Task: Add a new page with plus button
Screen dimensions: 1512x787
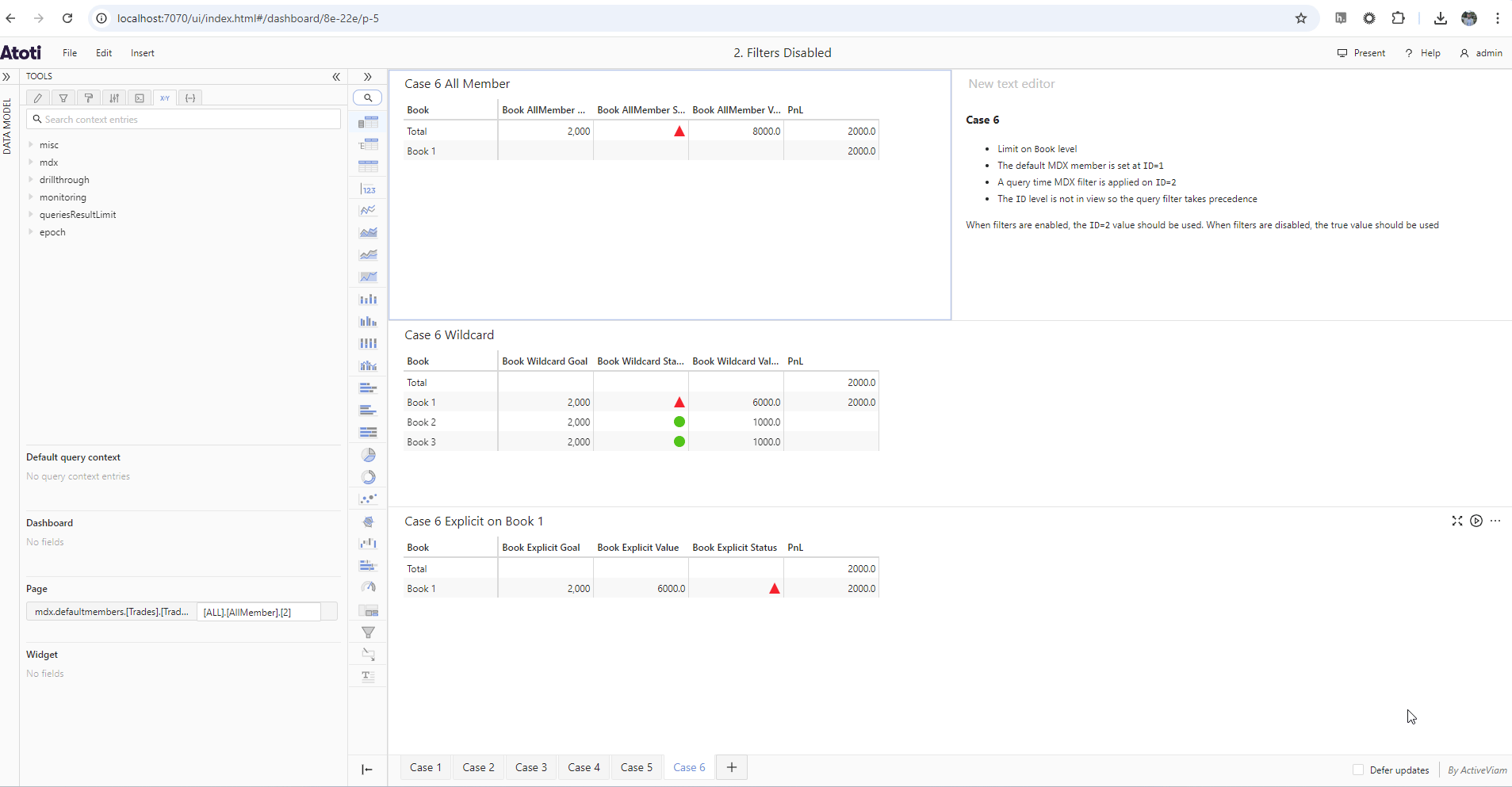Action: [x=732, y=767]
